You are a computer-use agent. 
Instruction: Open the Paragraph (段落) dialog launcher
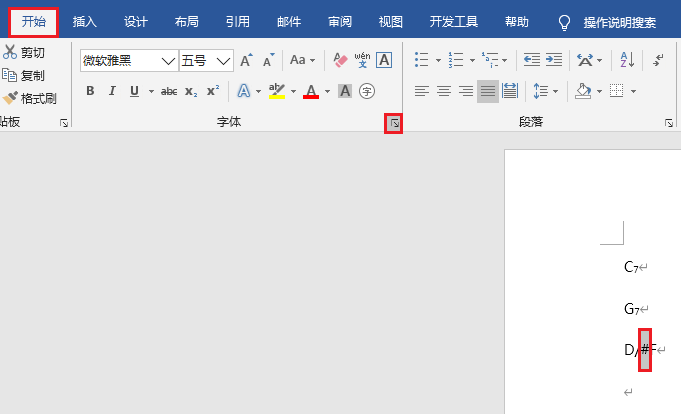pos(669,123)
